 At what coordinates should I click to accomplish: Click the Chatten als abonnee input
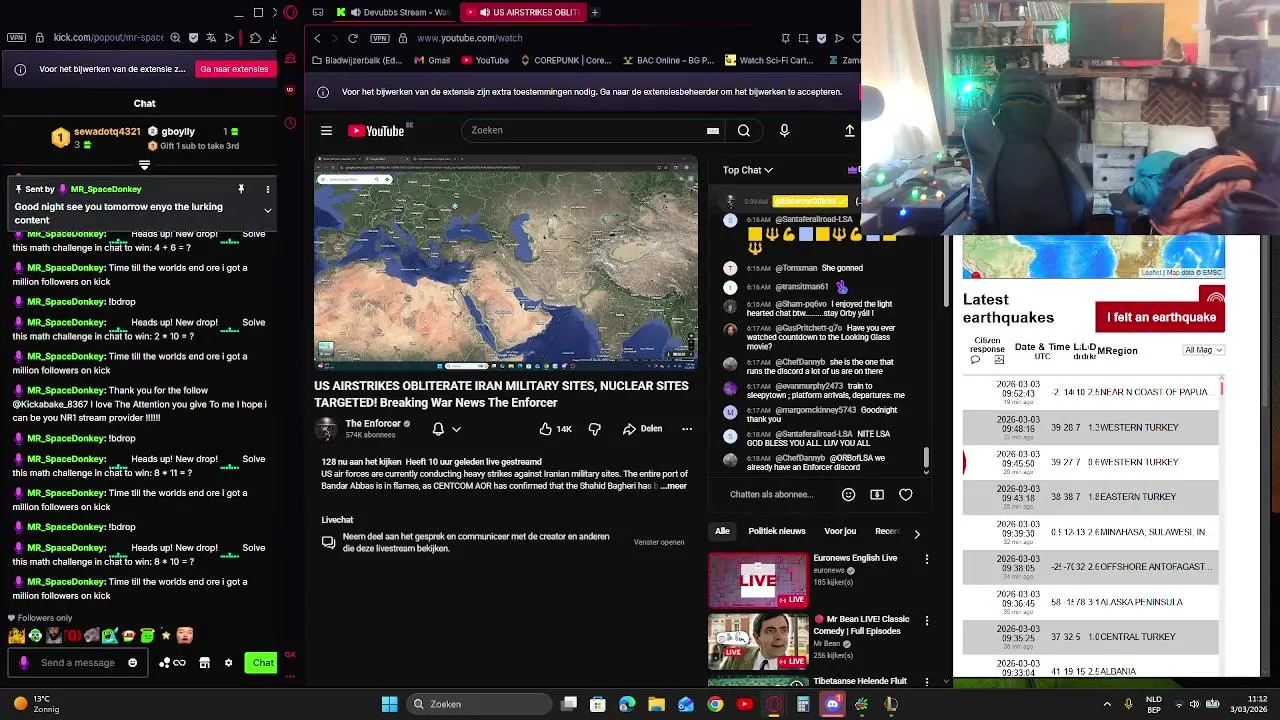click(771, 494)
